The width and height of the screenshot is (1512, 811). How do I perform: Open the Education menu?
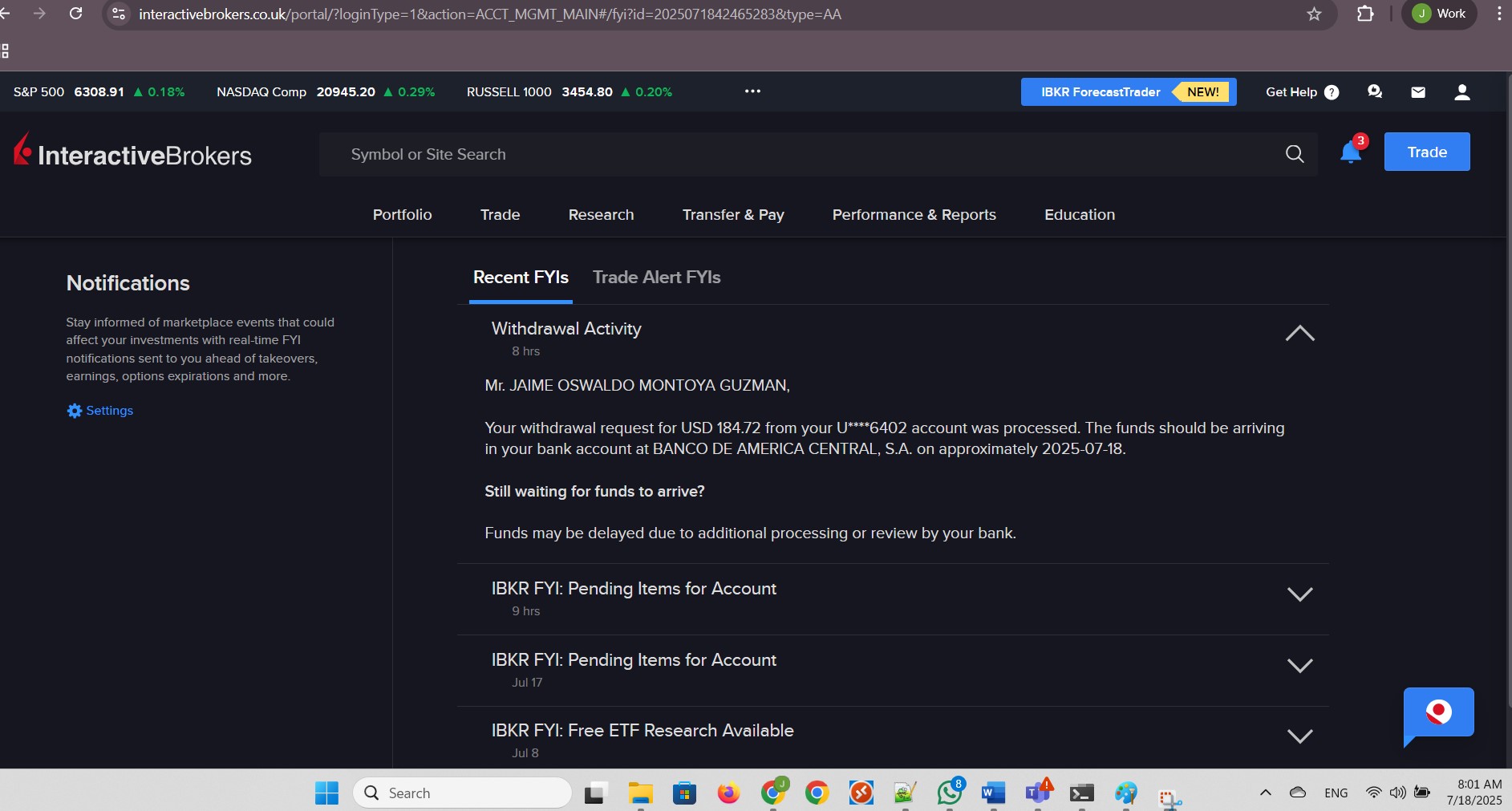coord(1080,215)
